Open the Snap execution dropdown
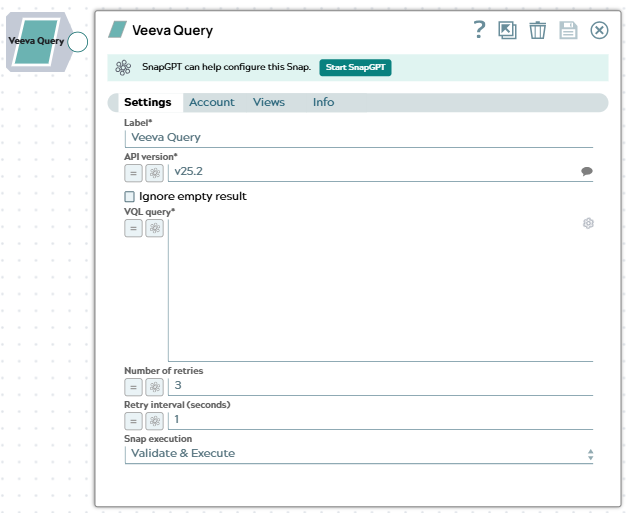Viewport: 630px width, 513px height. tap(359, 454)
